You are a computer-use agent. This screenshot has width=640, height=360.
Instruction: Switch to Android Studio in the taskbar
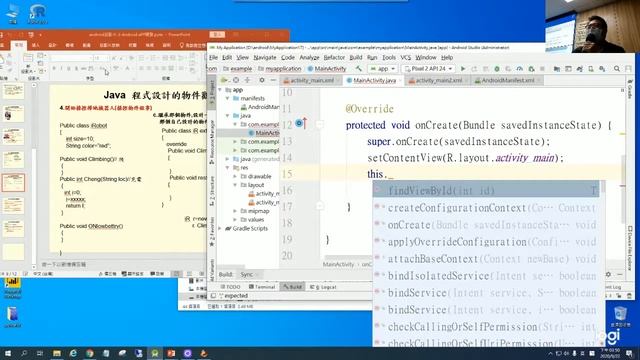point(155,353)
